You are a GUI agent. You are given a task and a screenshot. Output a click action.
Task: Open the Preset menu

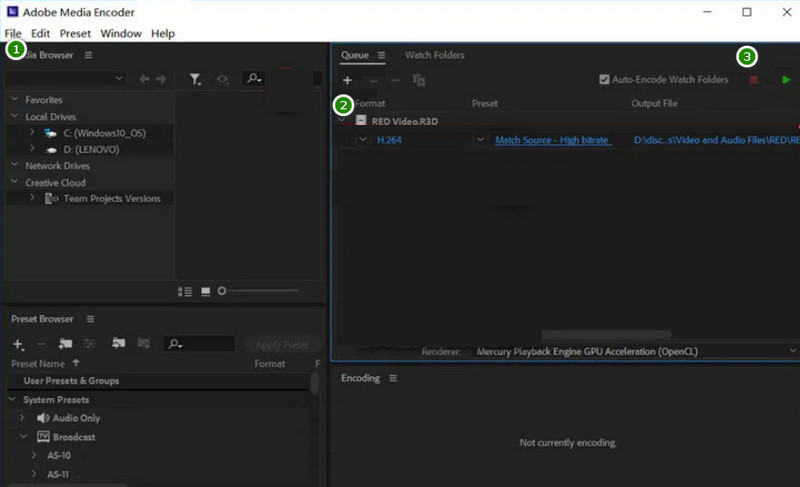pos(75,34)
